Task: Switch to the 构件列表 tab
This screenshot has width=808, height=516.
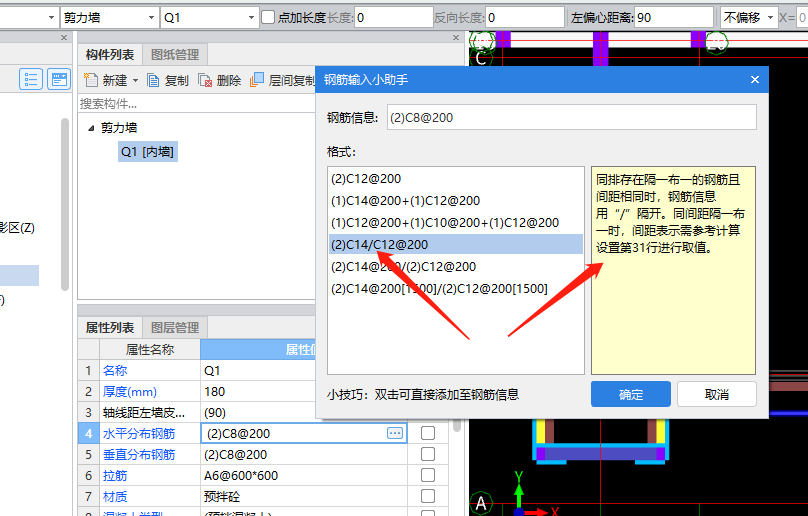Action: 110,55
